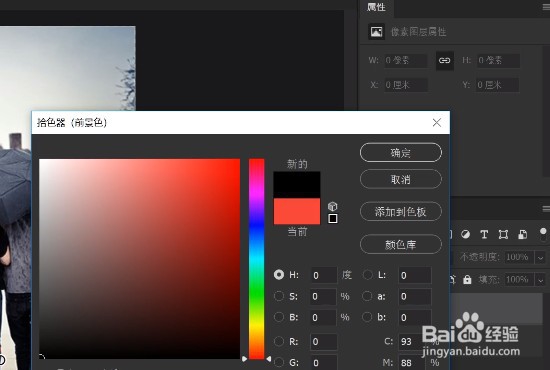Click the Lab b value input field
This screenshot has height=370, width=550.
tap(415, 317)
